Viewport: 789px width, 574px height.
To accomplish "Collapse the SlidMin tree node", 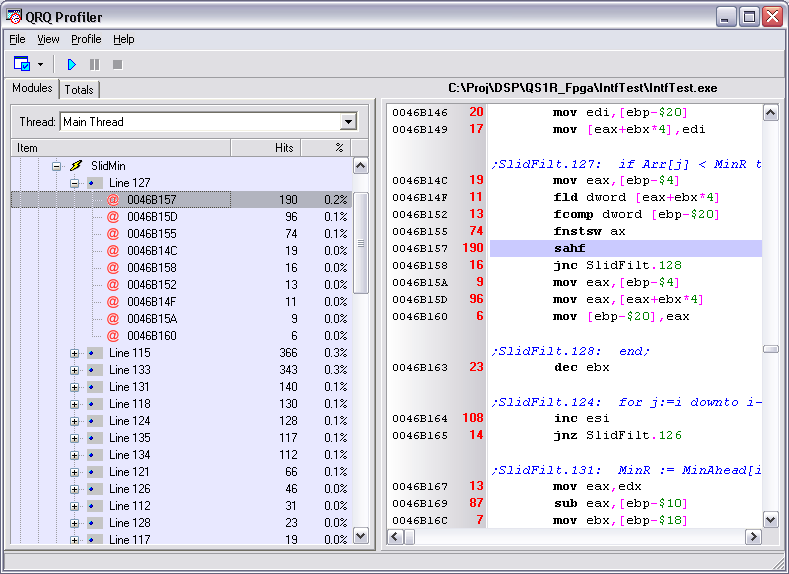I will click(57, 166).
